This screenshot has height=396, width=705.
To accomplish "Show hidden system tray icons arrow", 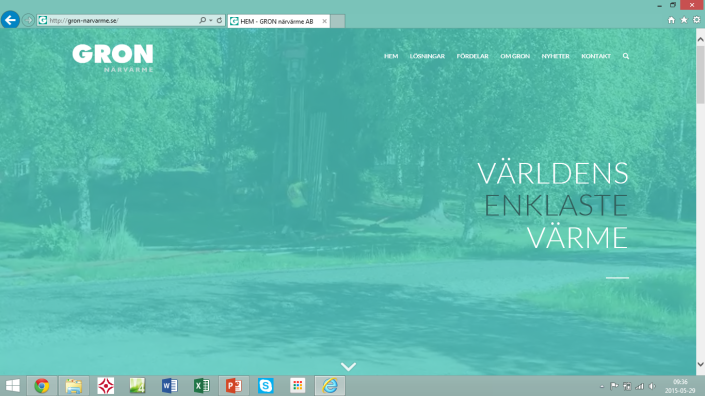I will [x=602, y=386].
